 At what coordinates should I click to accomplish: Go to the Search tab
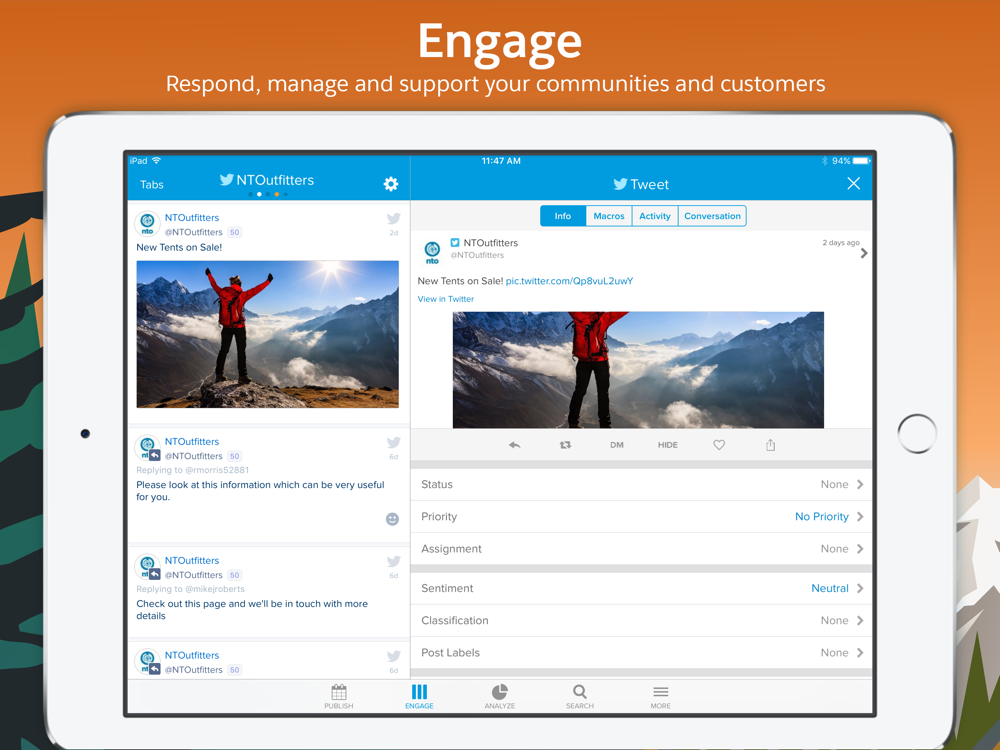coord(580,696)
